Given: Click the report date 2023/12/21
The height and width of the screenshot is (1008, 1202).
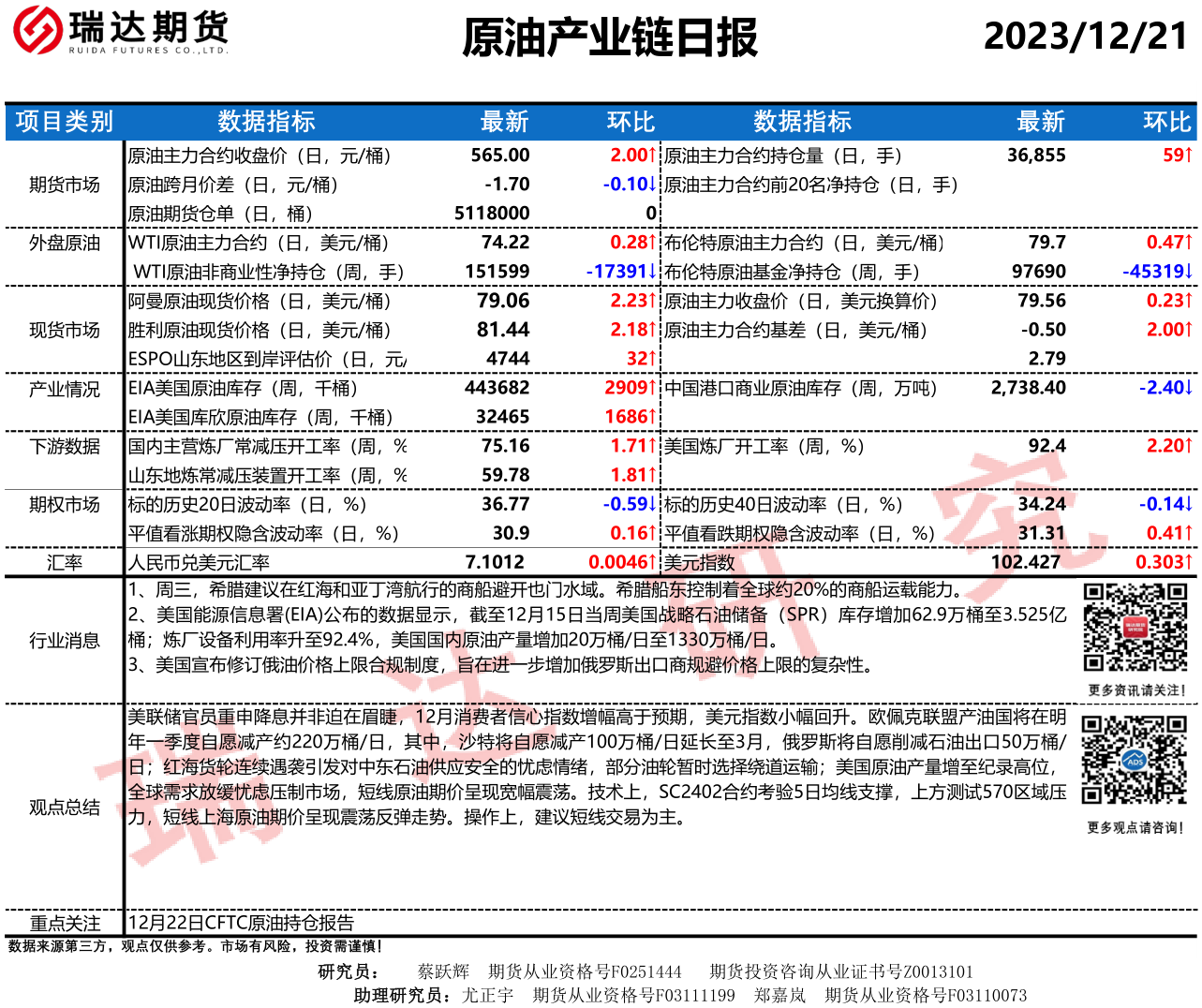Looking at the screenshot, I should click(1085, 36).
